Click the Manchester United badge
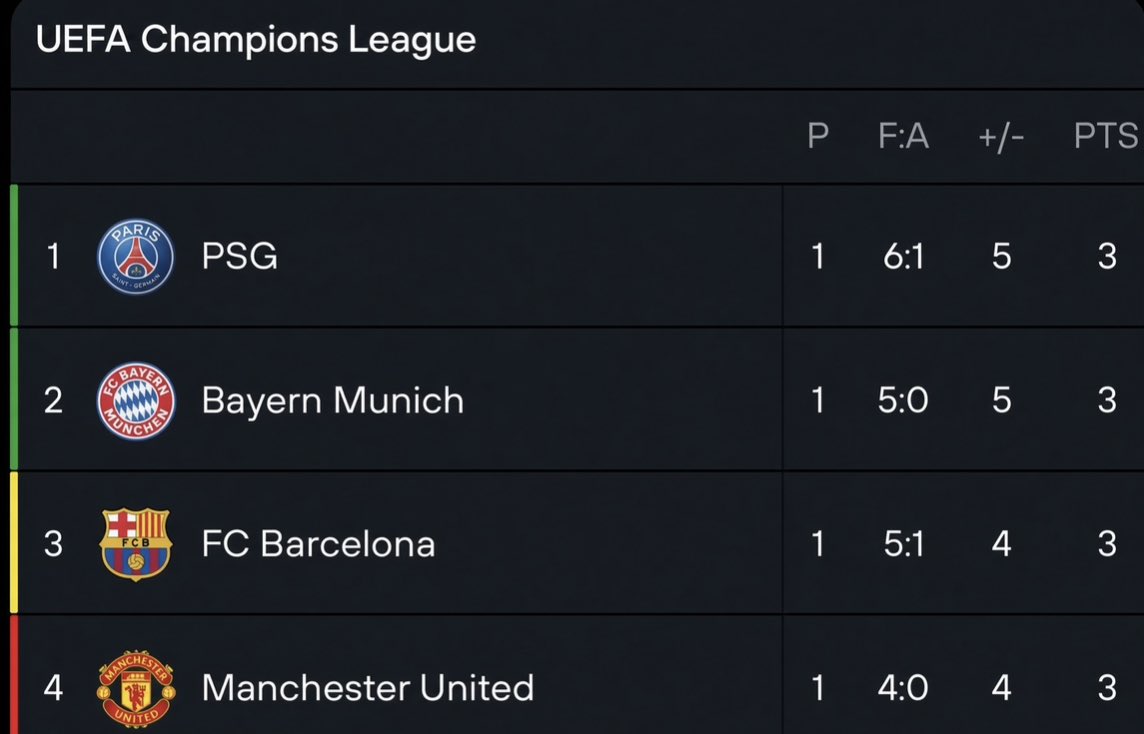Image resolution: width=1144 pixels, height=734 pixels. click(x=136, y=689)
